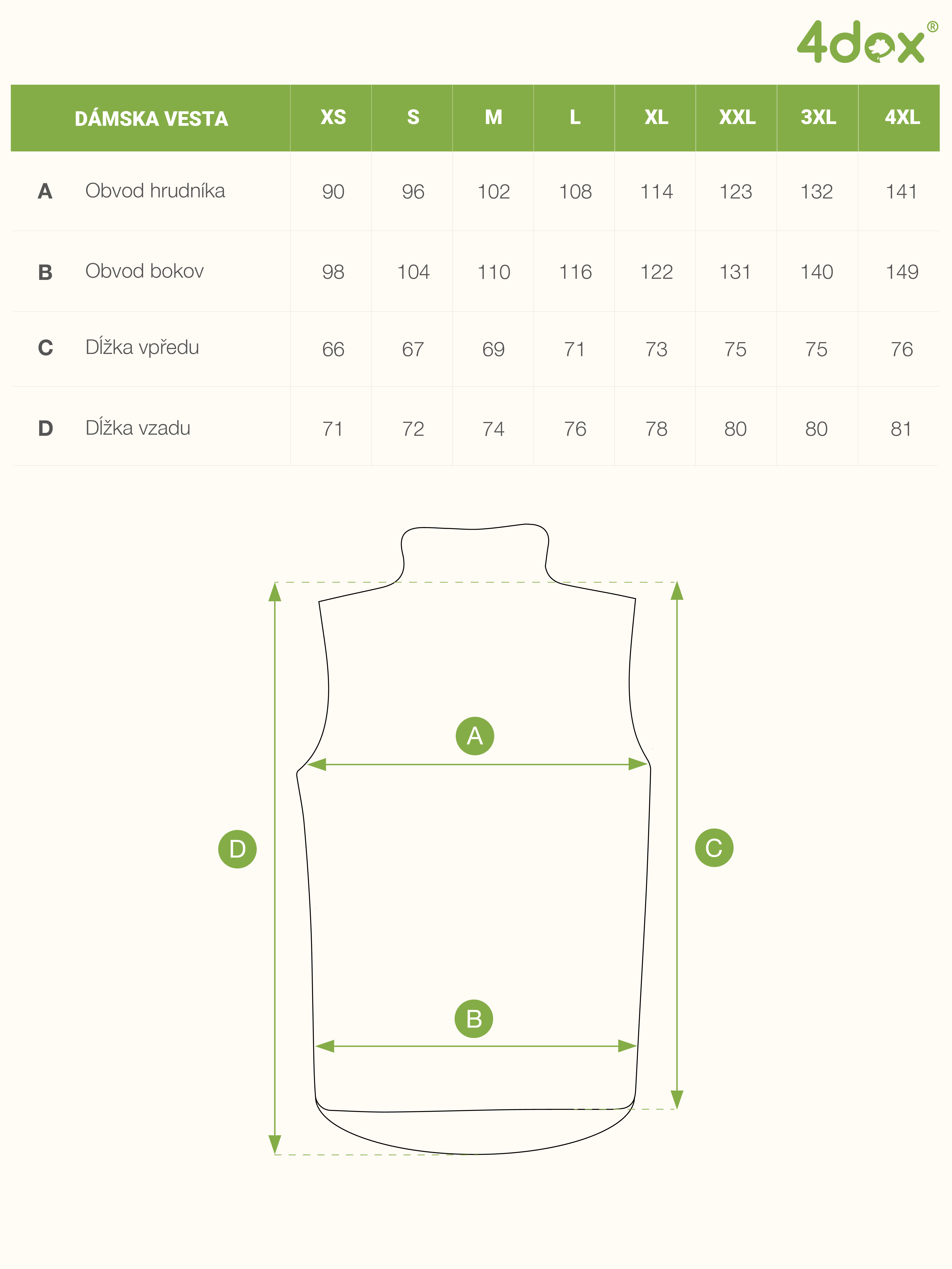Screen dimensions: 952x1269
Task: Click the hip value 149 for size 4XL
Action: coord(902,272)
